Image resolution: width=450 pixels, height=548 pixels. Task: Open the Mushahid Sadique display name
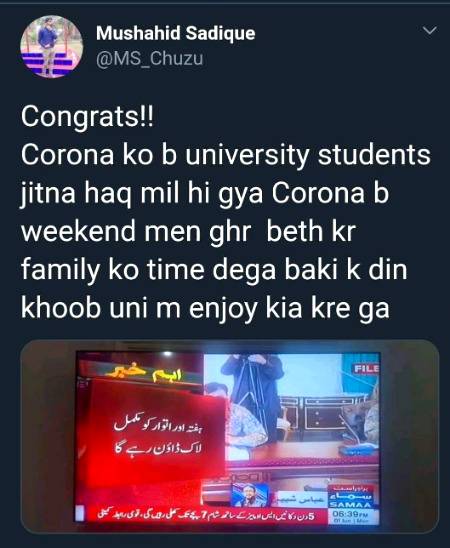[175, 33]
